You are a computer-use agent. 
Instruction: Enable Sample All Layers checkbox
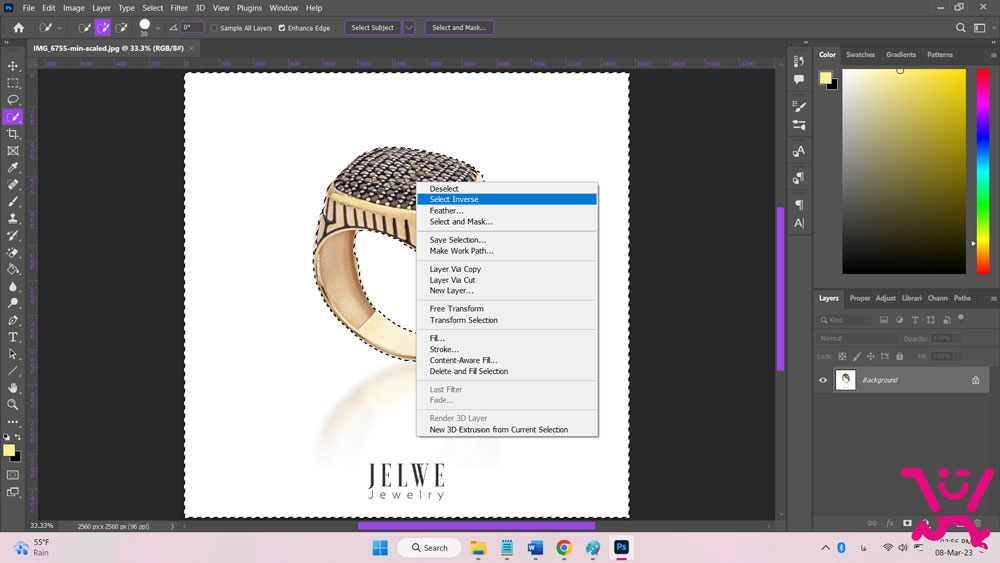[214, 28]
